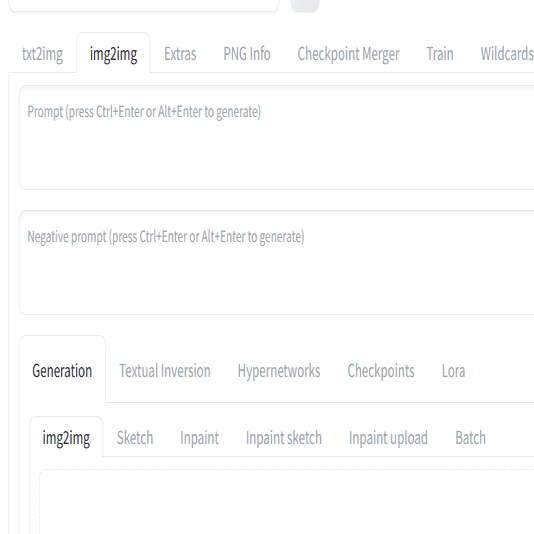Select the main img2img tab beside txt2img

tap(113, 54)
